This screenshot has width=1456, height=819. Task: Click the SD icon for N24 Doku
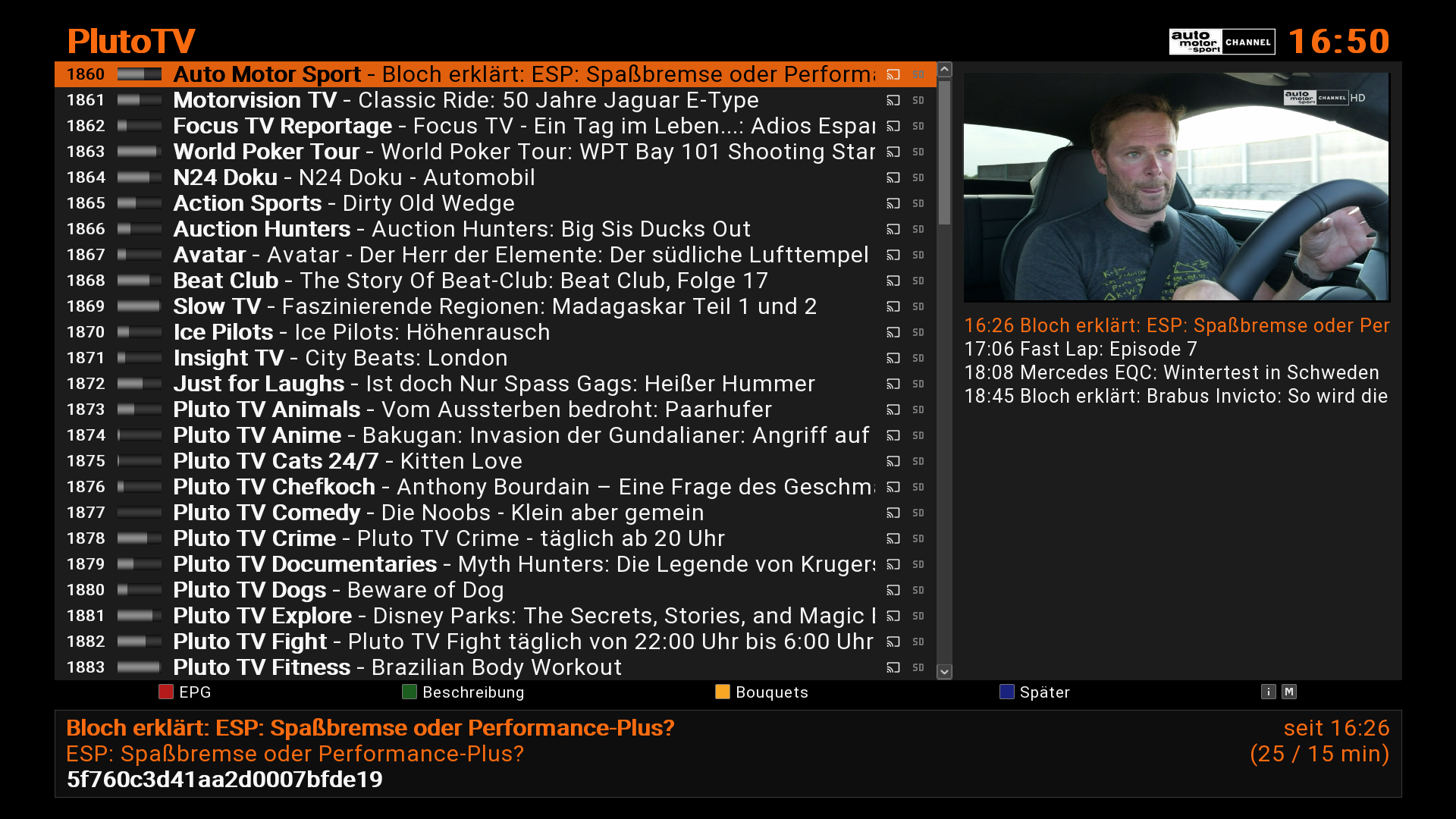point(918,177)
